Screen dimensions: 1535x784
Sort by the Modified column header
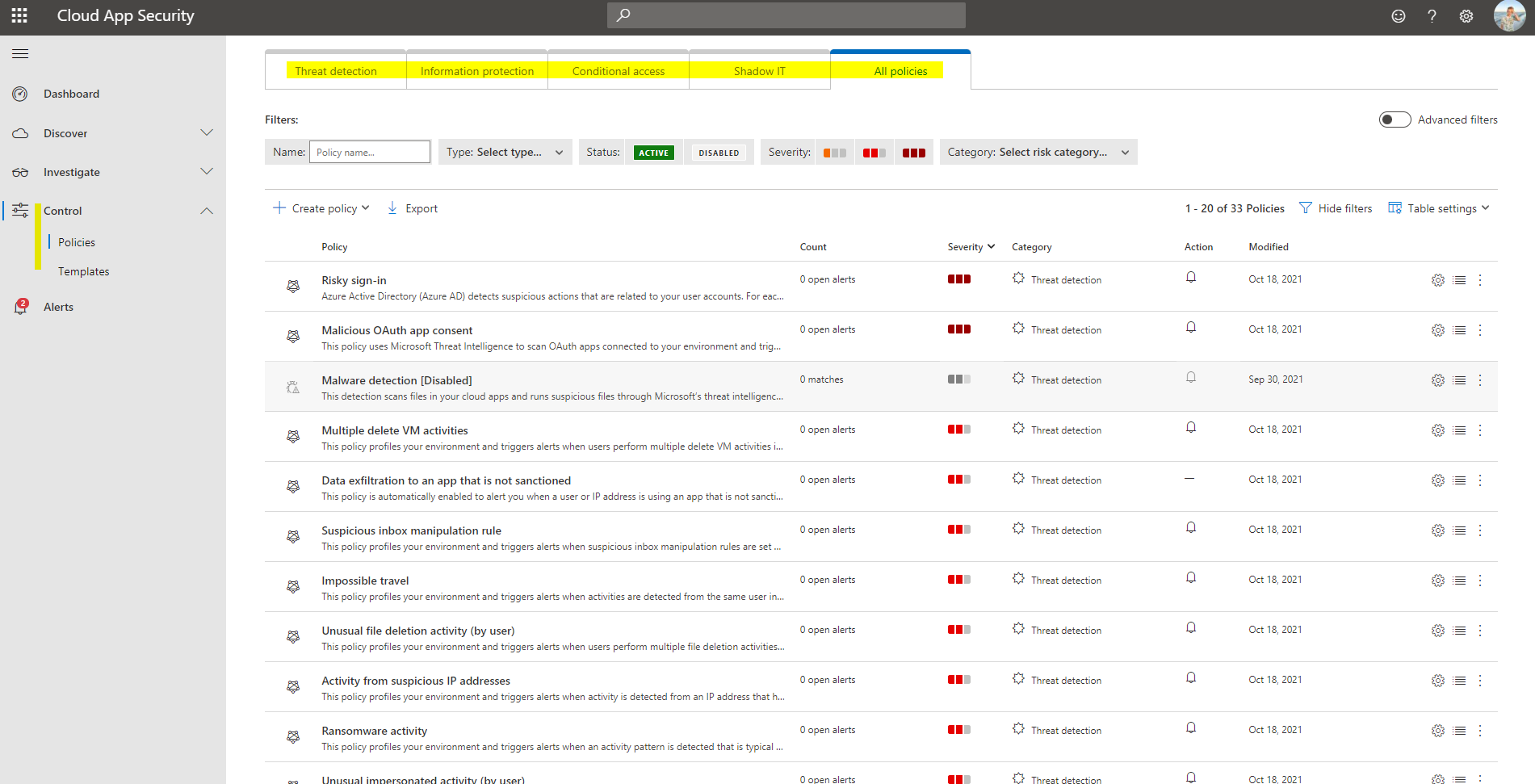1269,247
